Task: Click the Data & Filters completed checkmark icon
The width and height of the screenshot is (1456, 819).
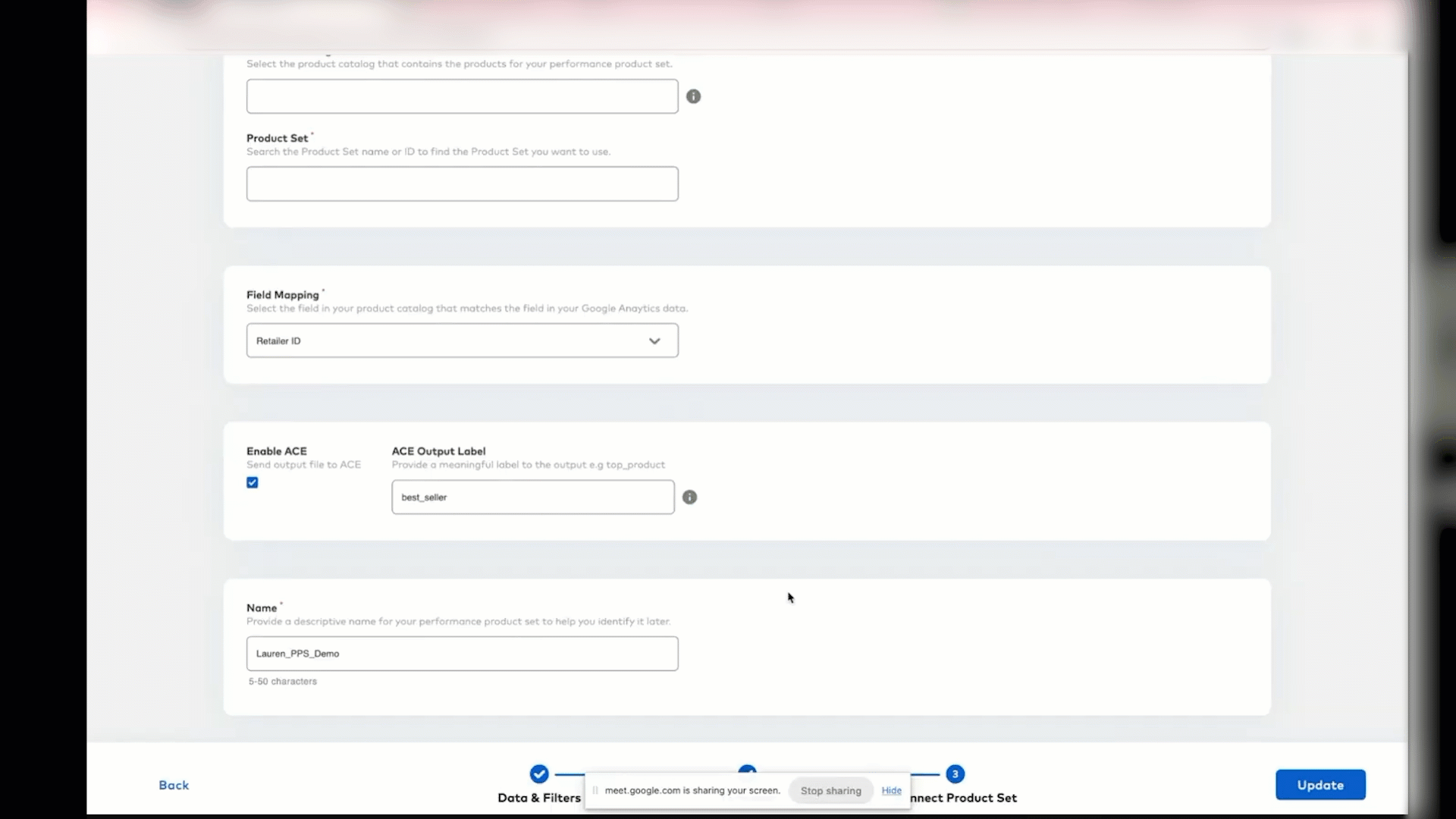Action: coord(539,773)
